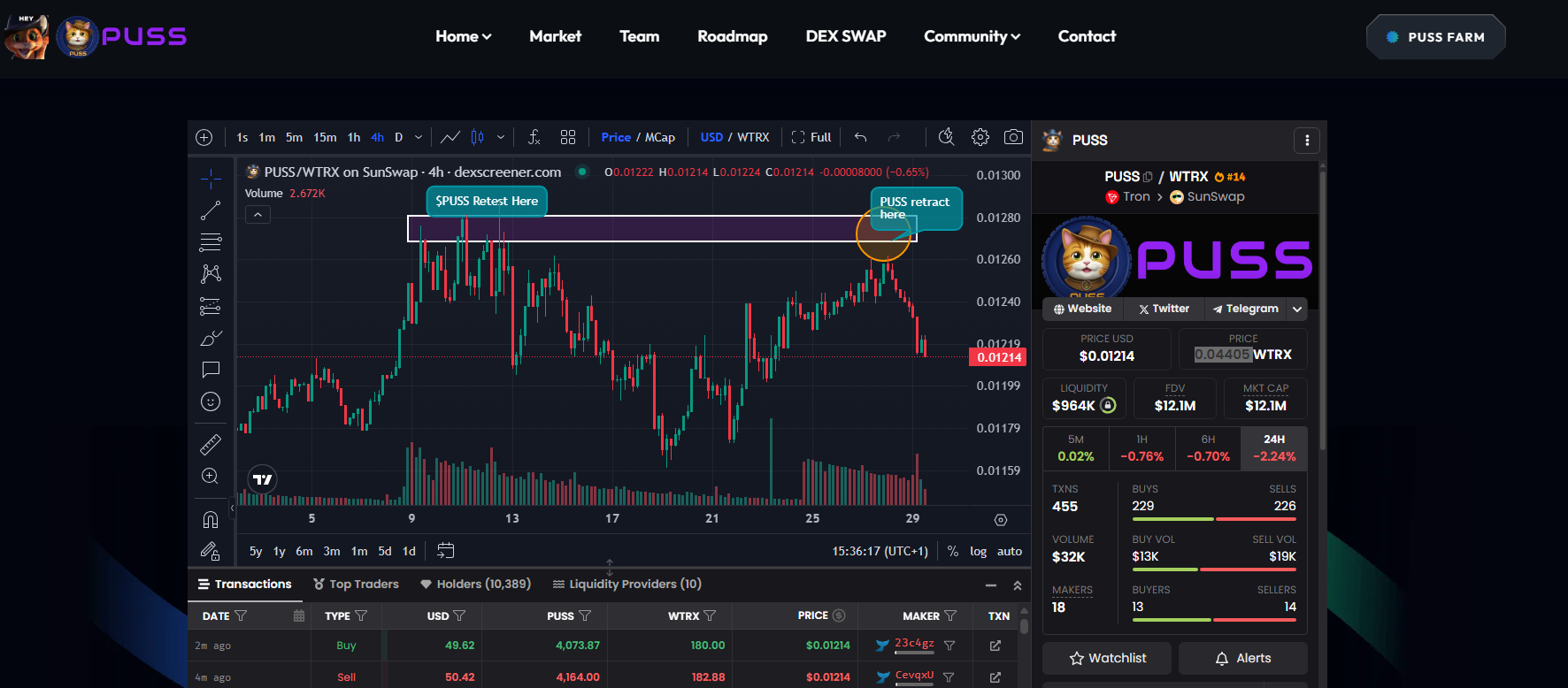Image resolution: width=1568 pixels, height=688 pixels.
Task: Open the indicators fx menu
Action: pos(534,137)
